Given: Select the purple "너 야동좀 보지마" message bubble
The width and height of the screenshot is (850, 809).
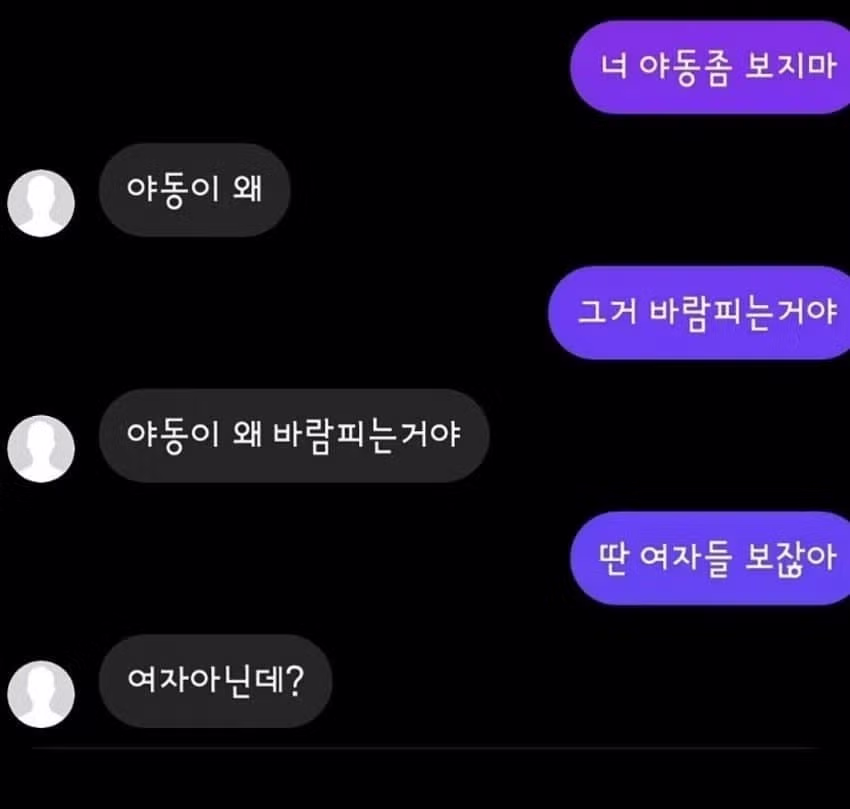Looking at the screenshot, I should click(710, 67).
